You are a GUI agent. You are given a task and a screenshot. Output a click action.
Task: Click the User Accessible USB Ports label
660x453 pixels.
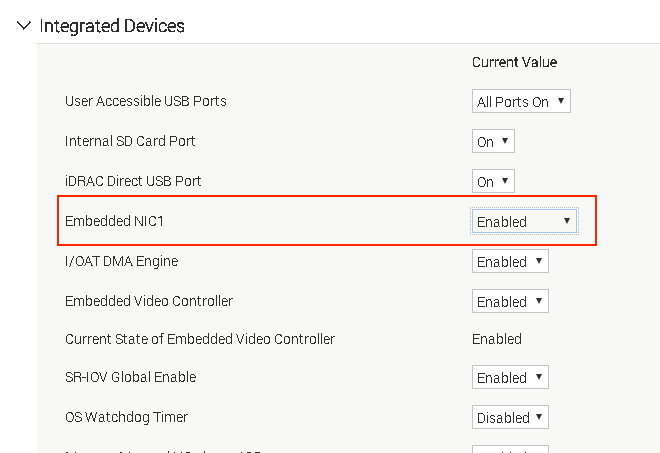pos(146,102)
